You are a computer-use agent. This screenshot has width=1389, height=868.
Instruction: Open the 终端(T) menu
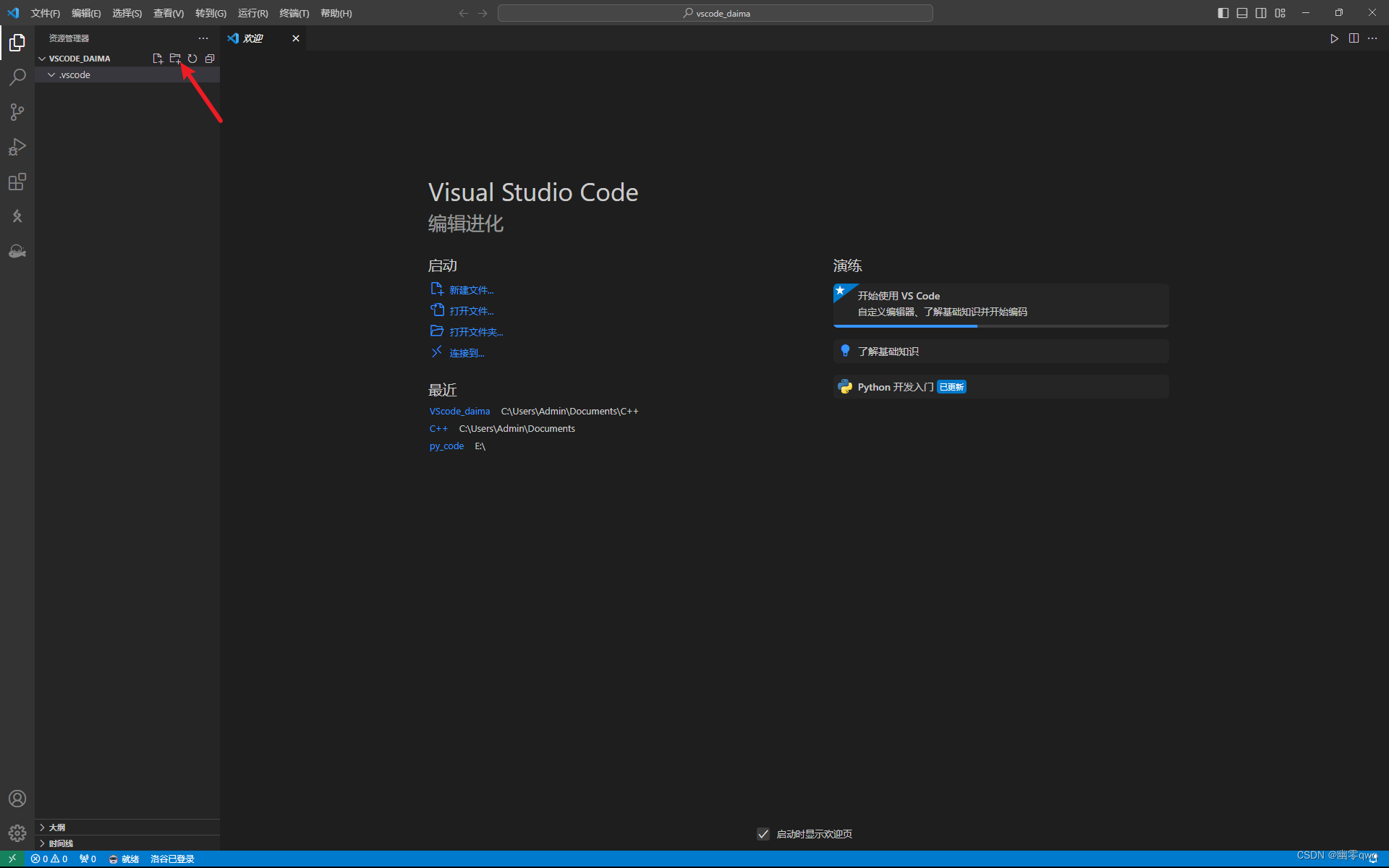294,13
